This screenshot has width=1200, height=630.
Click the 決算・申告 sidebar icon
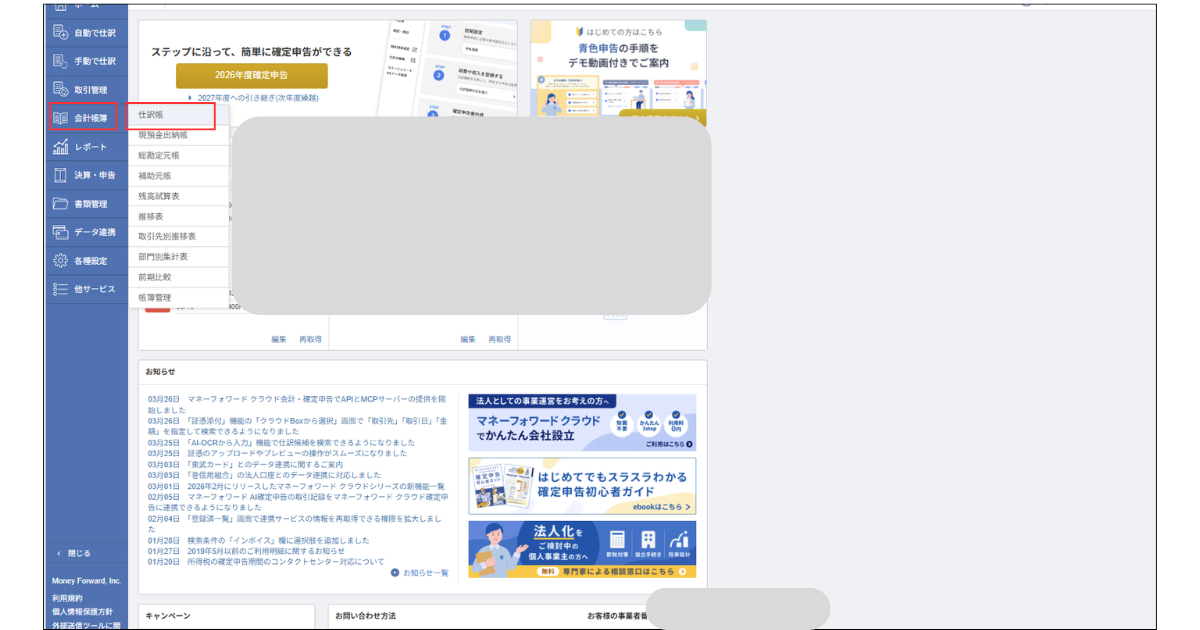pos(60,175)
